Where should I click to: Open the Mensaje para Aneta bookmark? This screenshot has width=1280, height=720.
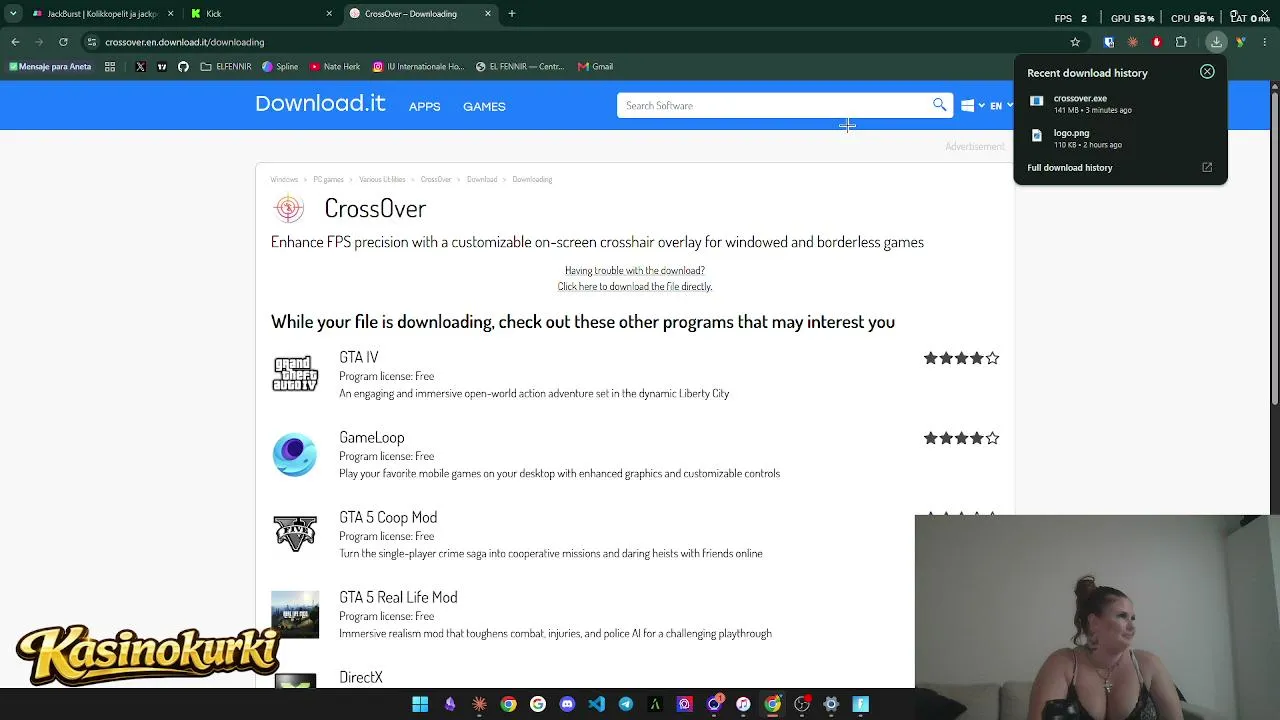(x=50, y=67)
